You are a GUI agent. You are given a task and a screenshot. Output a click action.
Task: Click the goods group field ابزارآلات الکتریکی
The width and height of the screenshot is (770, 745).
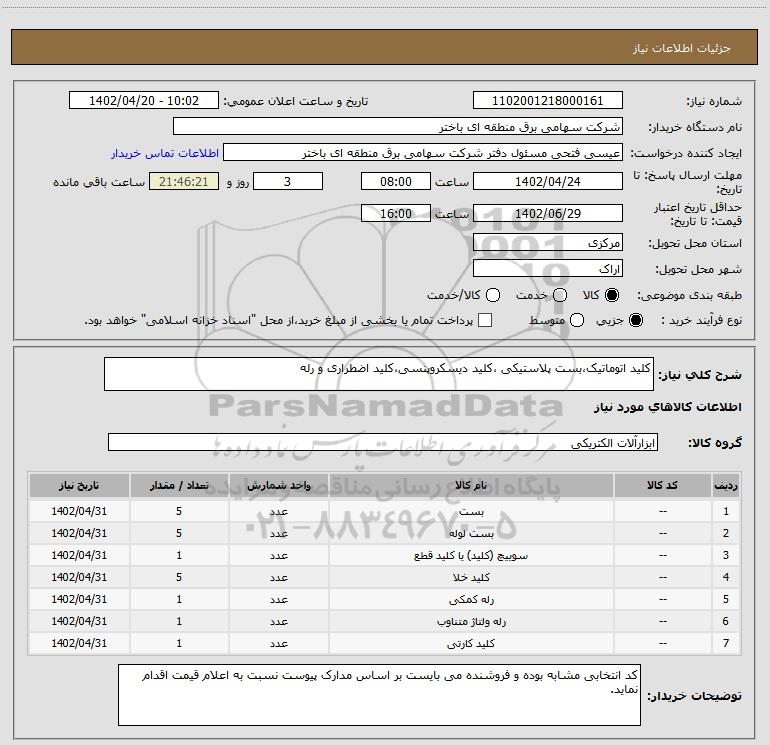point(383,442)
